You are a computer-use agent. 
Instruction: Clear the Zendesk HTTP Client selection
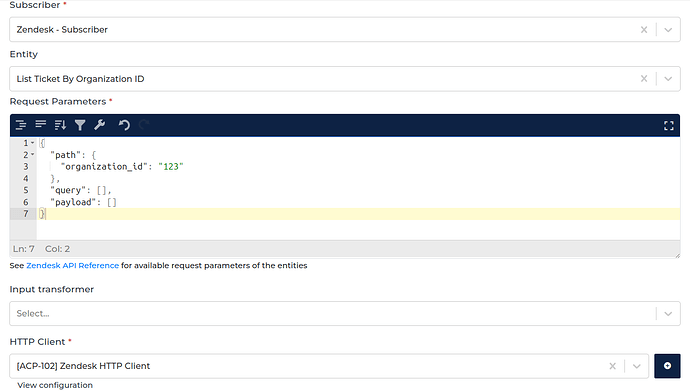(x=612, y=366)
